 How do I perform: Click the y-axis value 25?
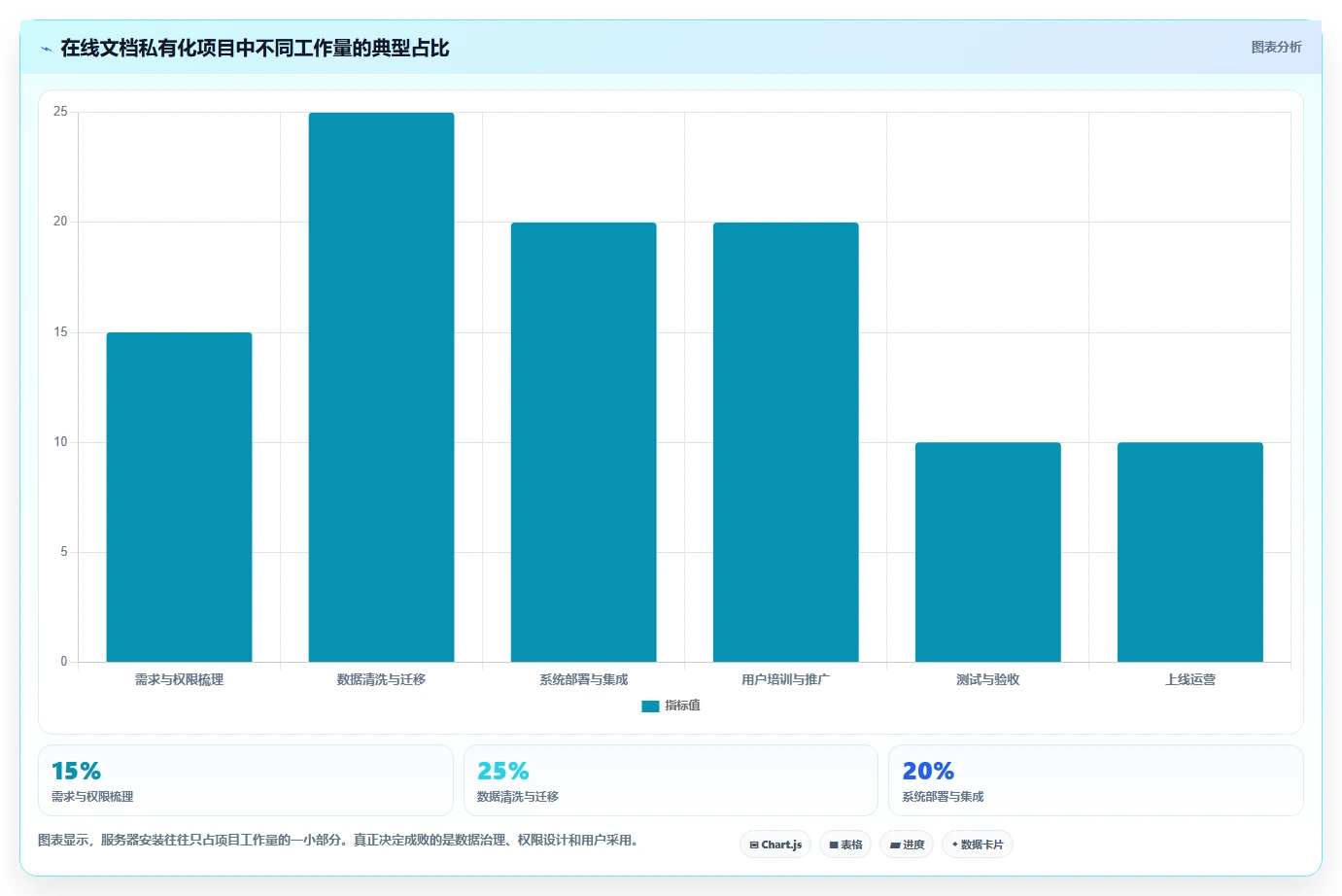point(60,112)
